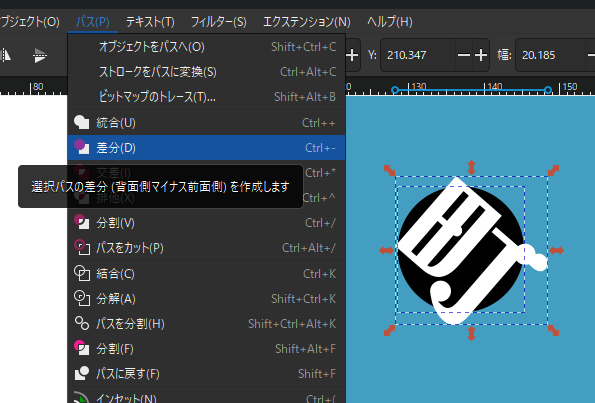
Task: Click the 結合 combine icon
Action: (82, 273)
